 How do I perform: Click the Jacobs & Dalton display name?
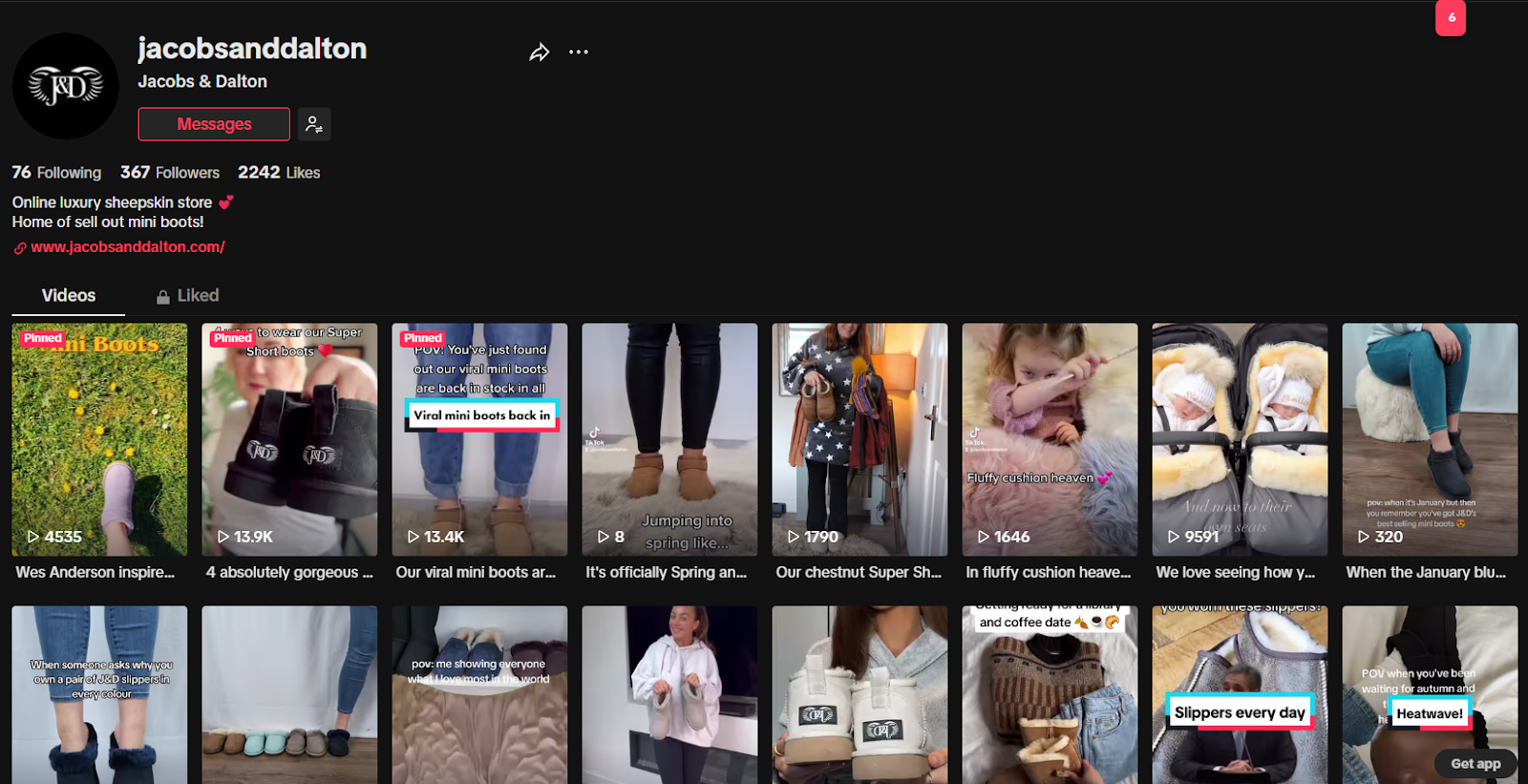click(x=202, y=82)
